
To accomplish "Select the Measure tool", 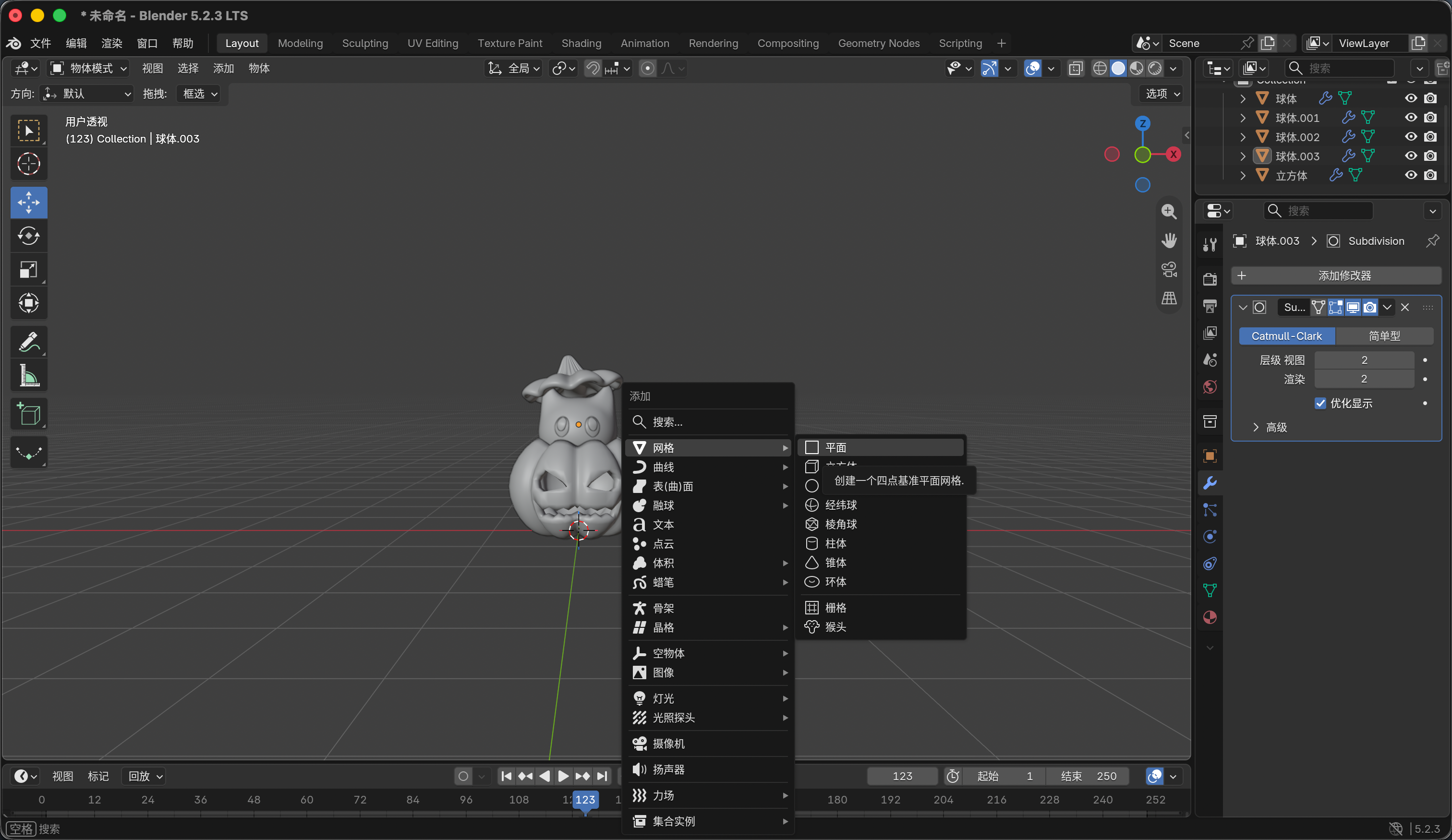I will 28,376.
